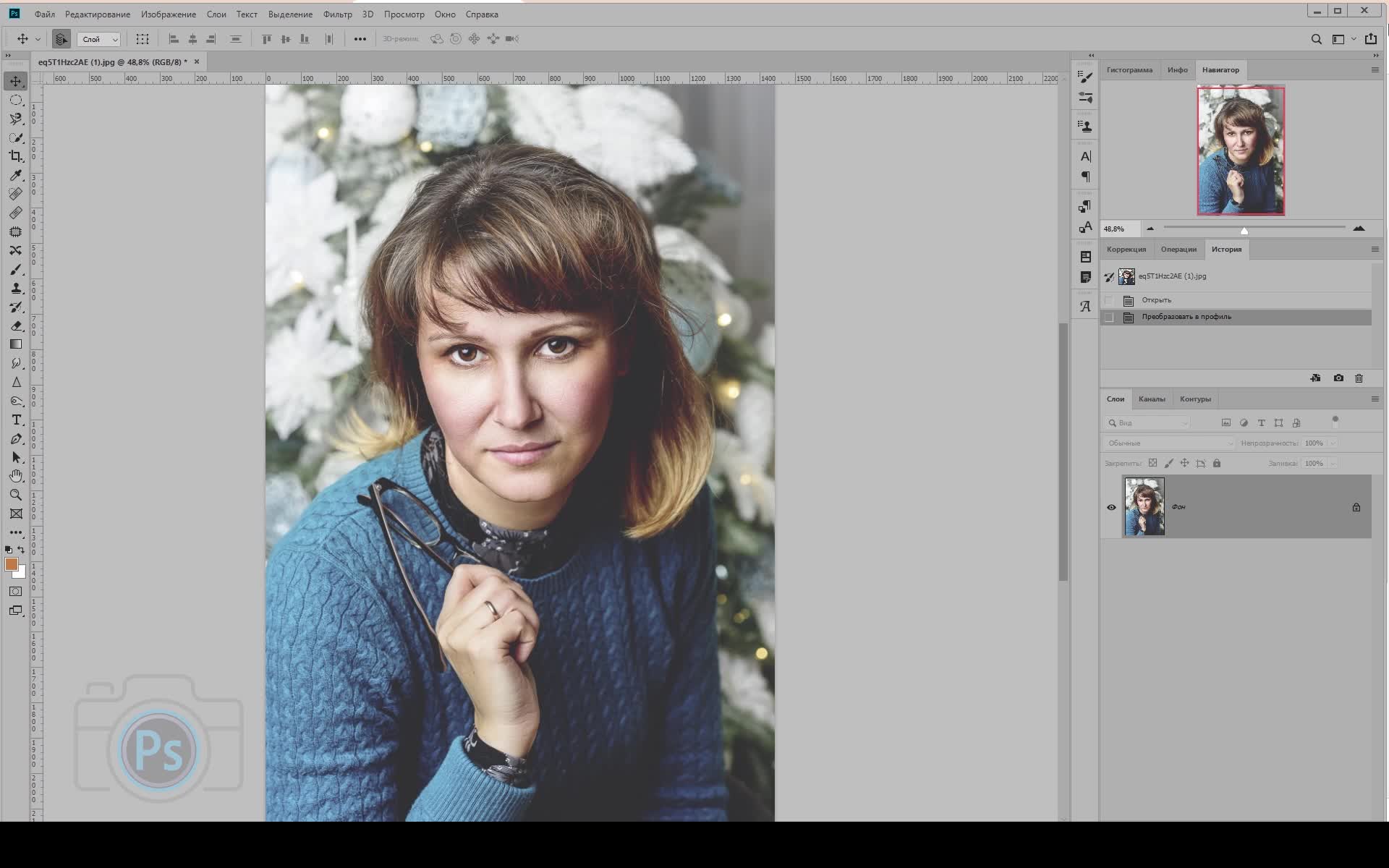Click the Navigator zoom slider handle
The image size is (1389, 868).
pyautogui.click(x=1244, y=231)
